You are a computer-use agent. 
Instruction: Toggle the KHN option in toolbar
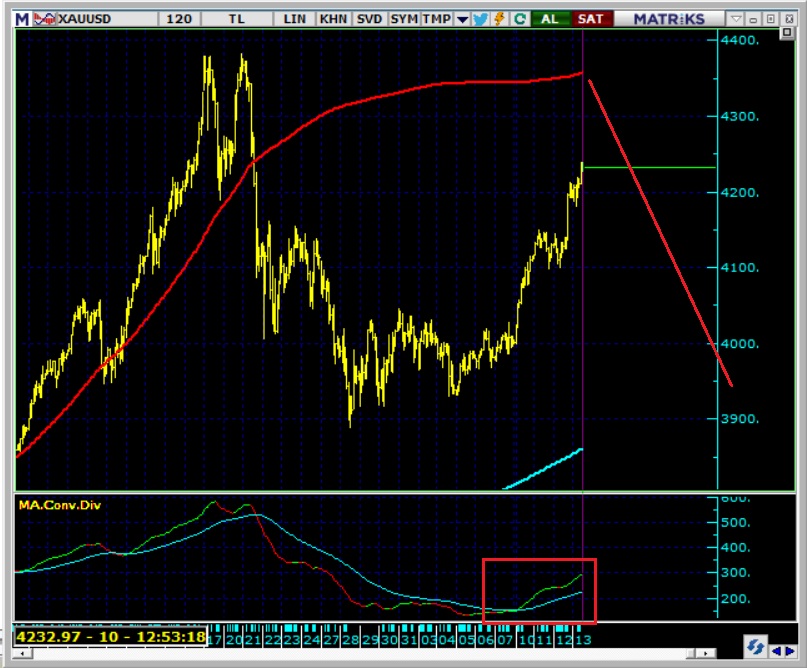coord(333,18)
